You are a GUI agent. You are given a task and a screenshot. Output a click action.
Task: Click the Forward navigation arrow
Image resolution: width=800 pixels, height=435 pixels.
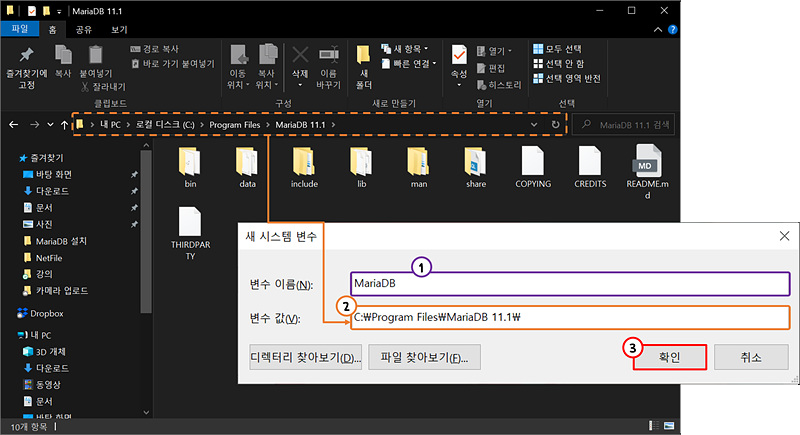click(x=34, y=124)
